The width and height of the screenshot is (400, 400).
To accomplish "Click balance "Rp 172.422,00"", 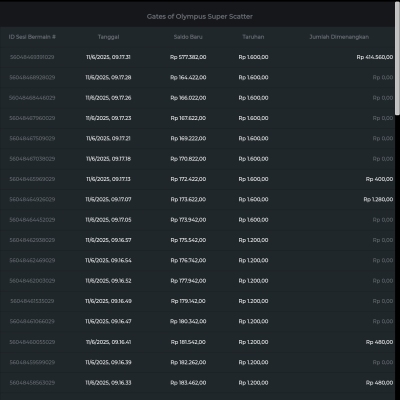I will tap(188, 179).
